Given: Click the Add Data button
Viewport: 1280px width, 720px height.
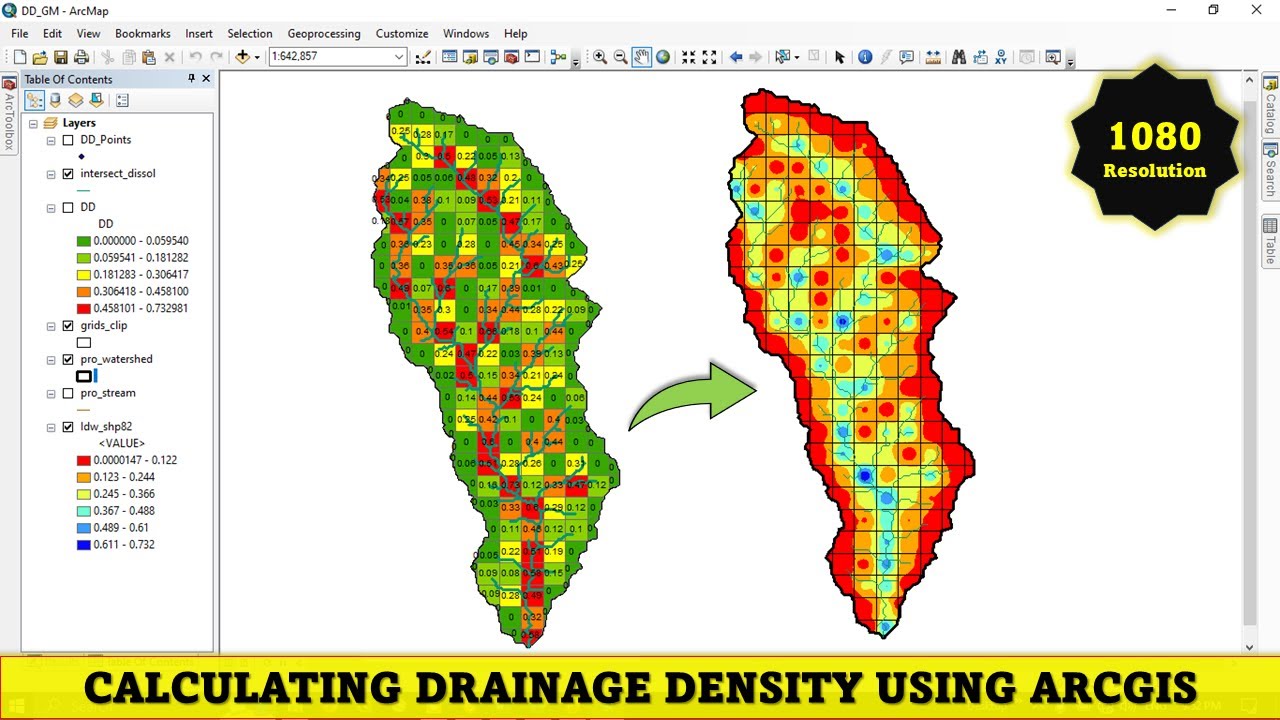Looking at the screenshot, I should [242, 57].
